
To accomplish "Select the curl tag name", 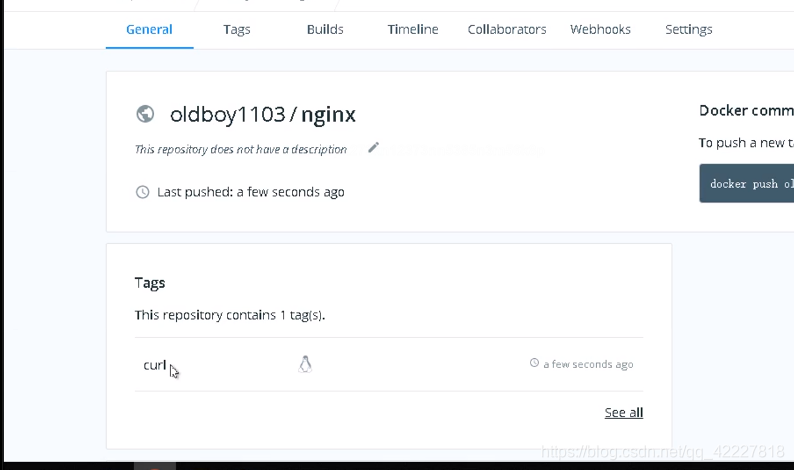I will (x=154, y=365).
